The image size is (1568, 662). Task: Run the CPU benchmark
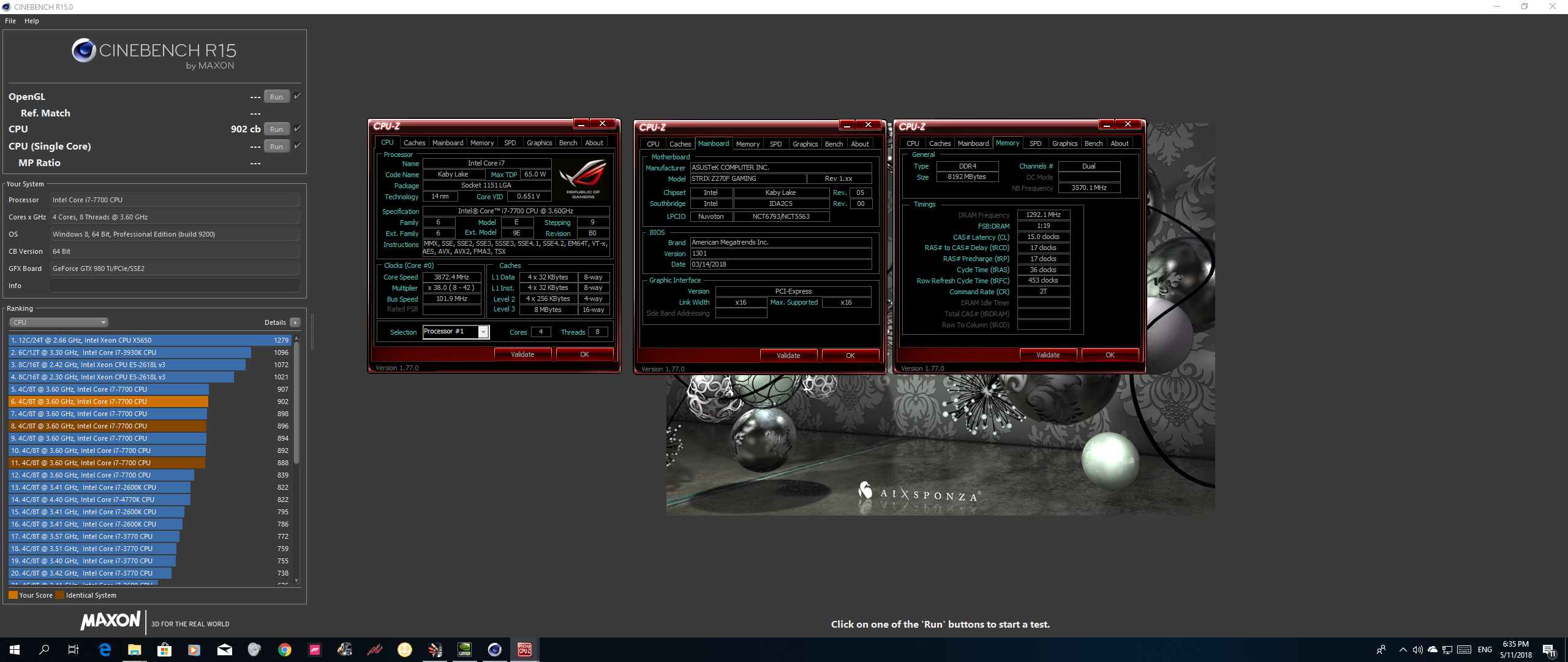(x=276, y=129)
